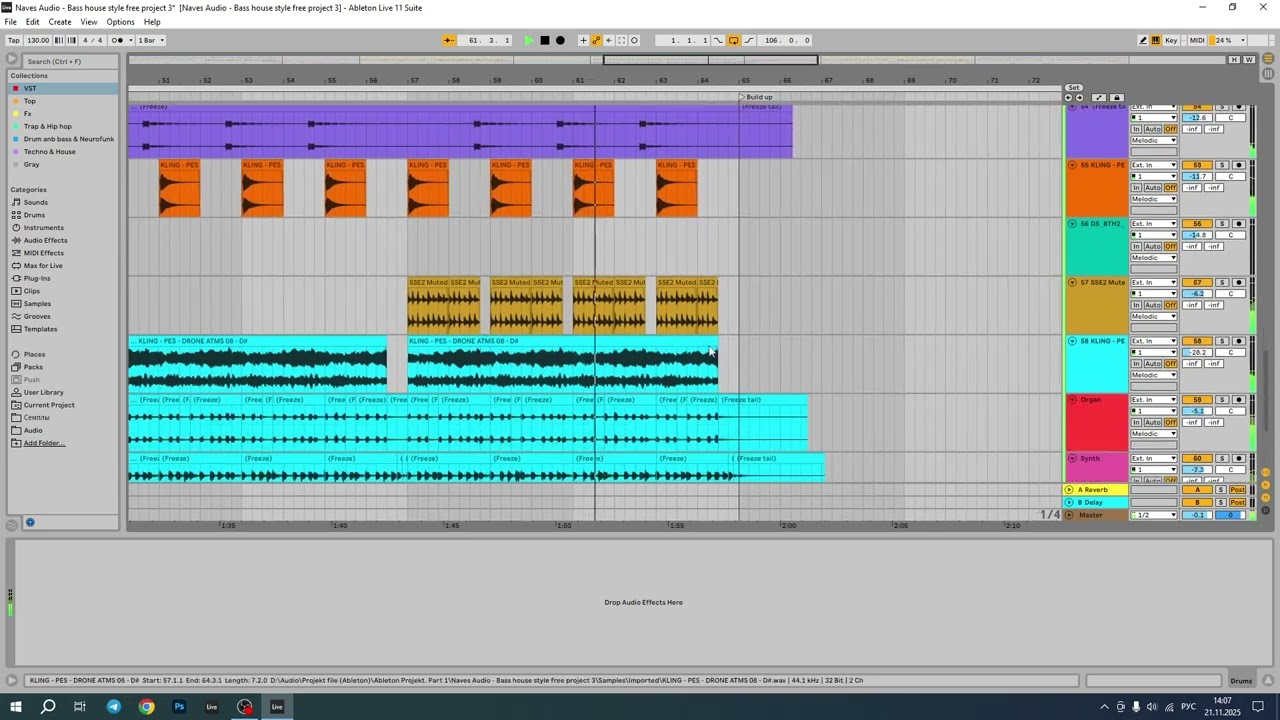Fold the Organ track

pyautogui.click(x=1072, y=400)
